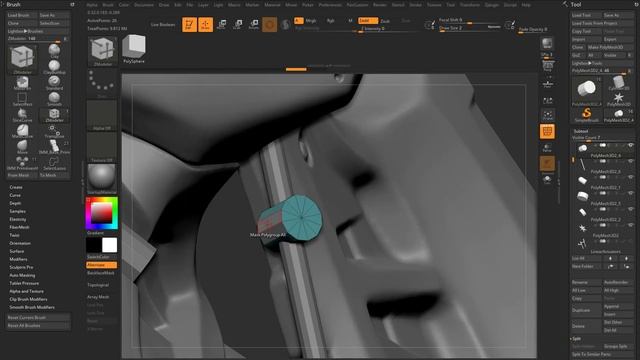
Task: Open the material sphere selector
Action: click(102, 179)
